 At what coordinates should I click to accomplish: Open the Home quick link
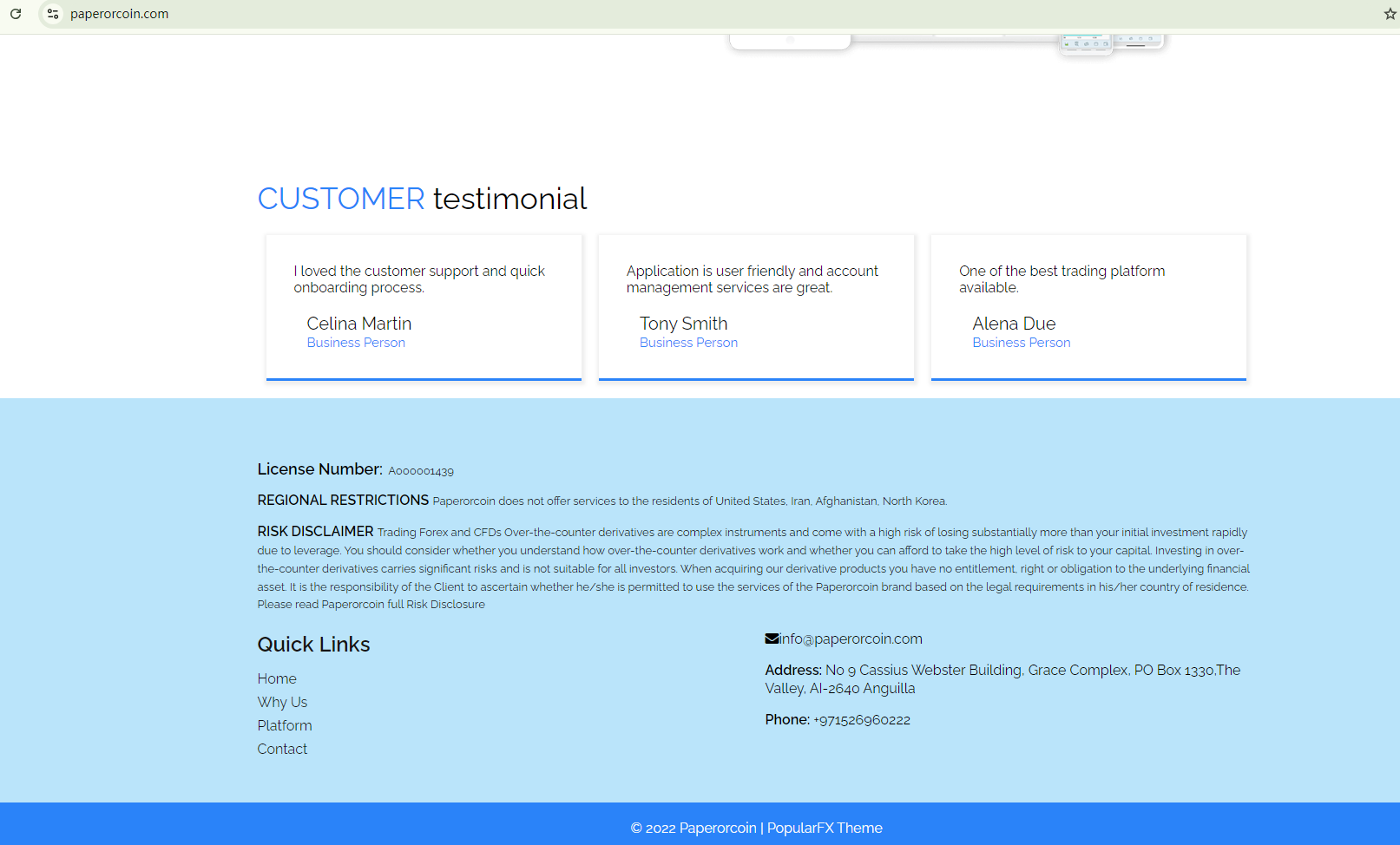click(x=277, y=678)
